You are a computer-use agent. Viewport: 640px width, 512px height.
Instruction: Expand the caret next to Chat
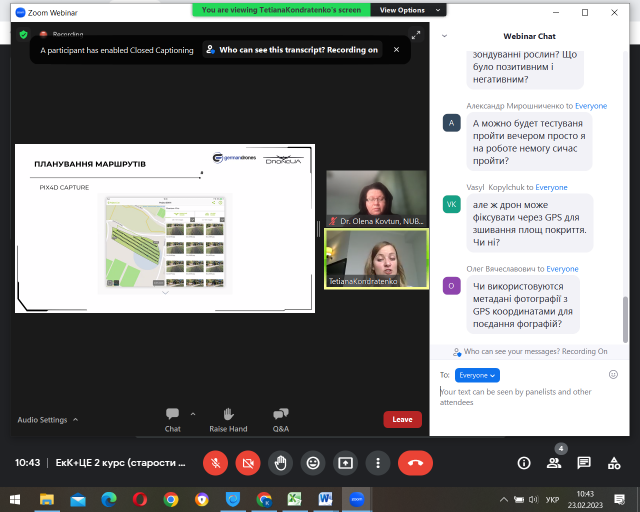click(x=193, y=414)
